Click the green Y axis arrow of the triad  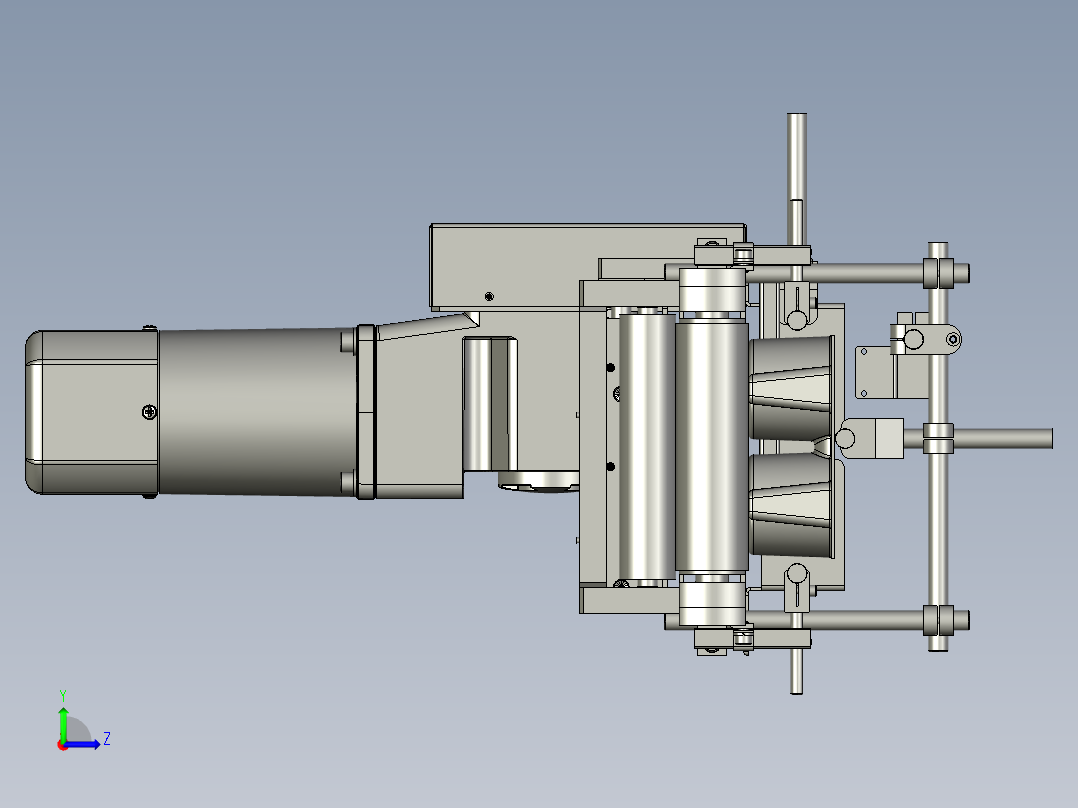(x=63, y=721)
